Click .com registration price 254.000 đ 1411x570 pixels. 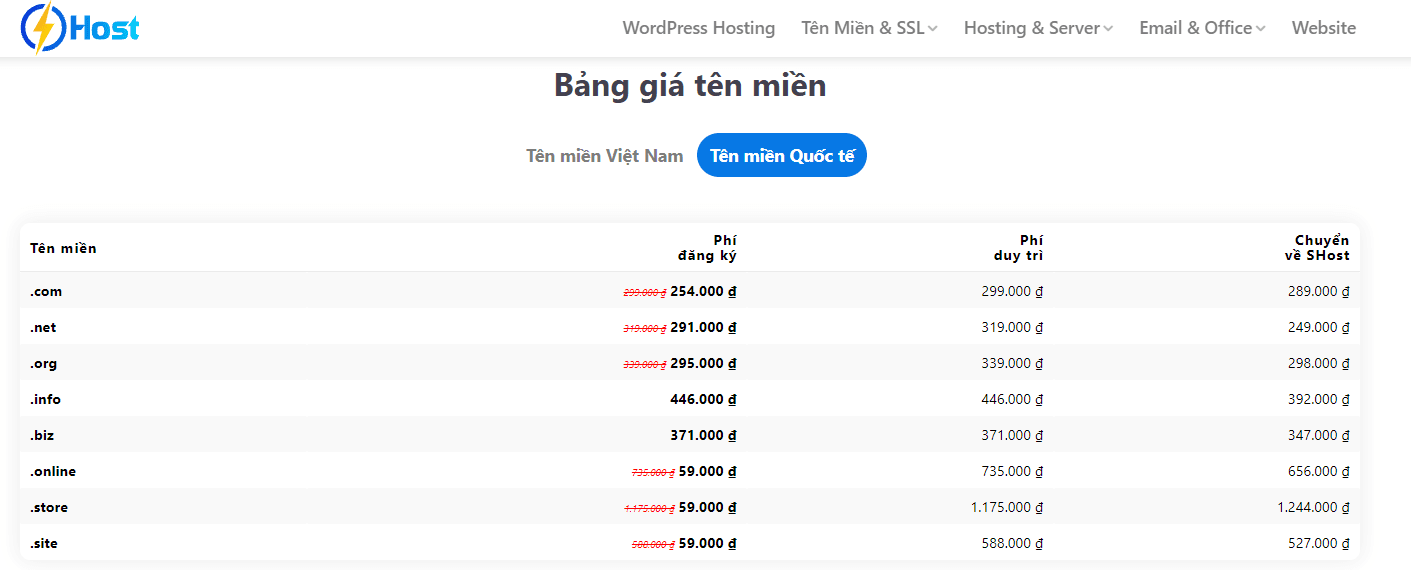coord(703,292)
